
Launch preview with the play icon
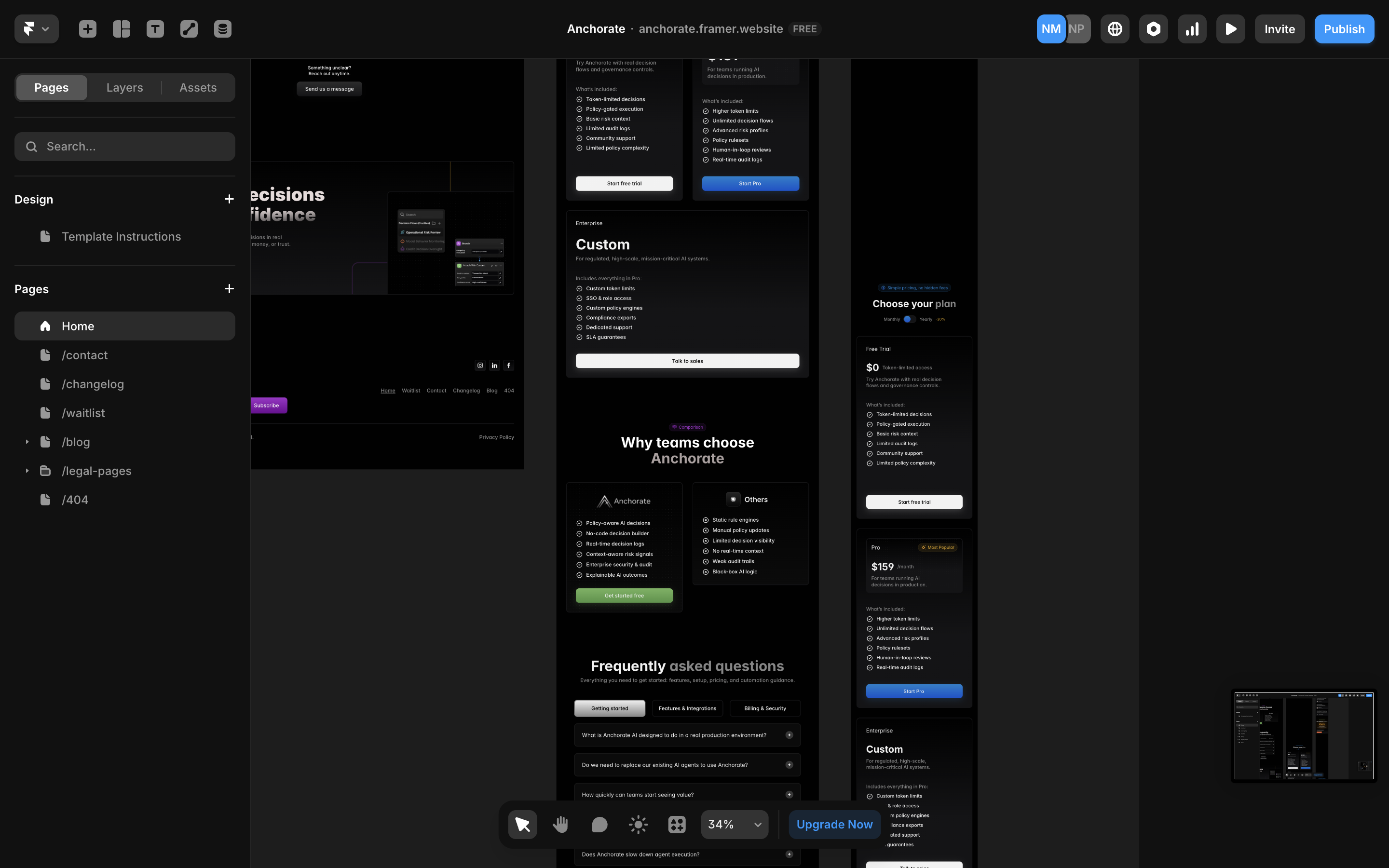coord(1231,28)
